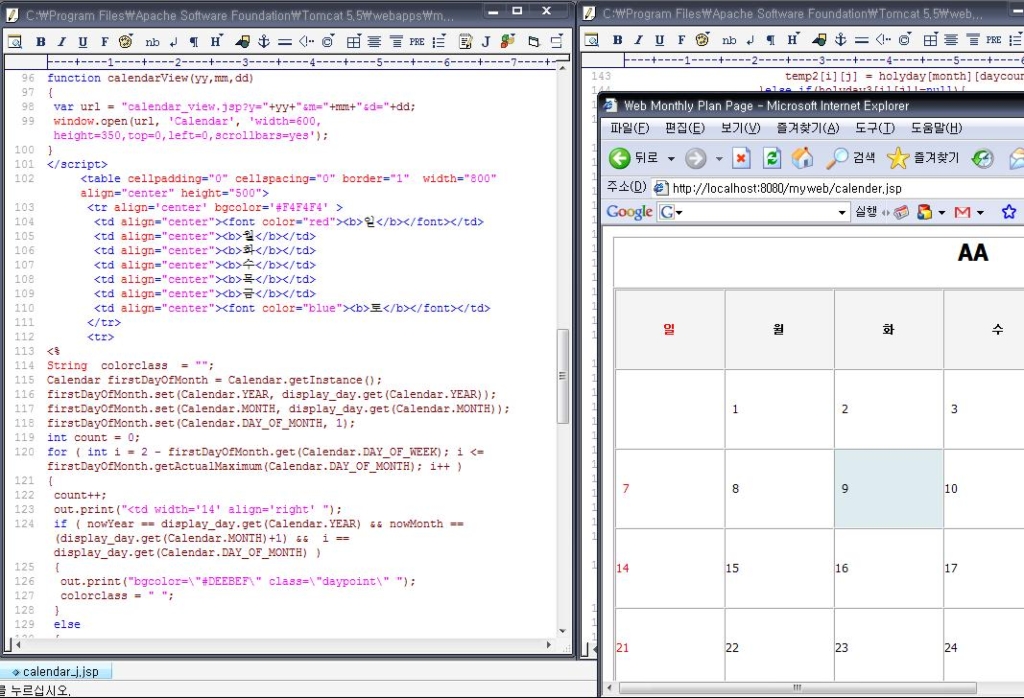The width and height of the screenshot is (1024, 698).
Task: Open the special character (©) tool in left editor
Action: pyautogui.click(x=328, y=42)
